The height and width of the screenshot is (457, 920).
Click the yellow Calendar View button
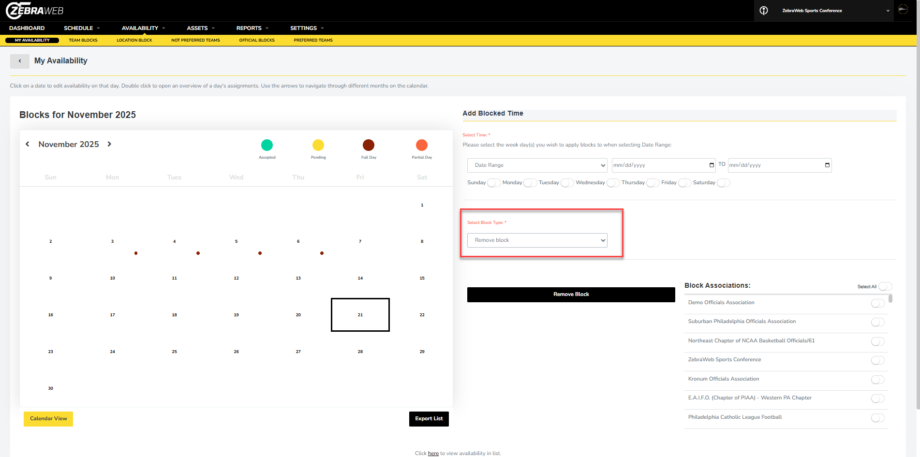point(48,418)
